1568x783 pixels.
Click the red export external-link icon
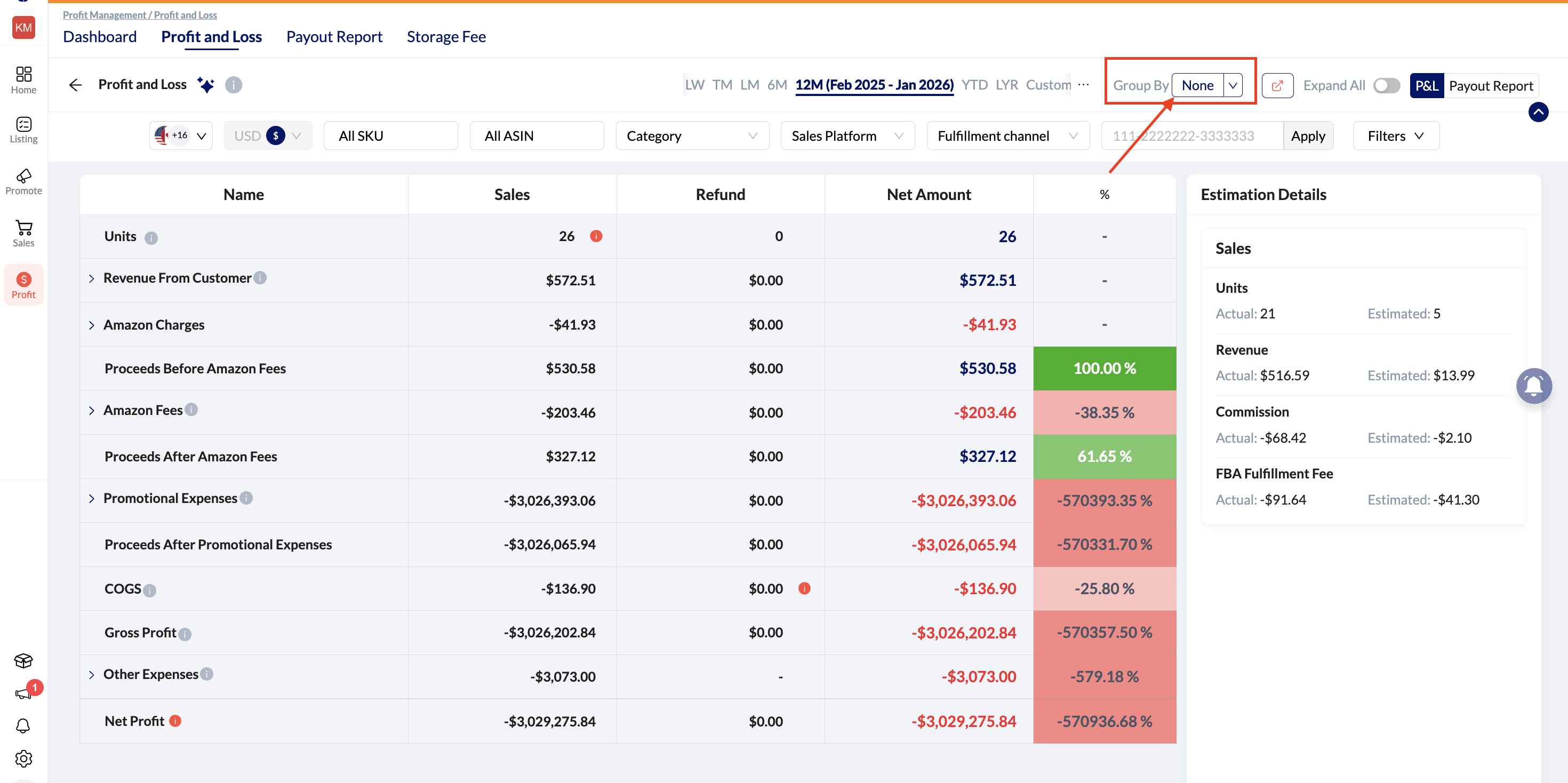pos(1277,85)
